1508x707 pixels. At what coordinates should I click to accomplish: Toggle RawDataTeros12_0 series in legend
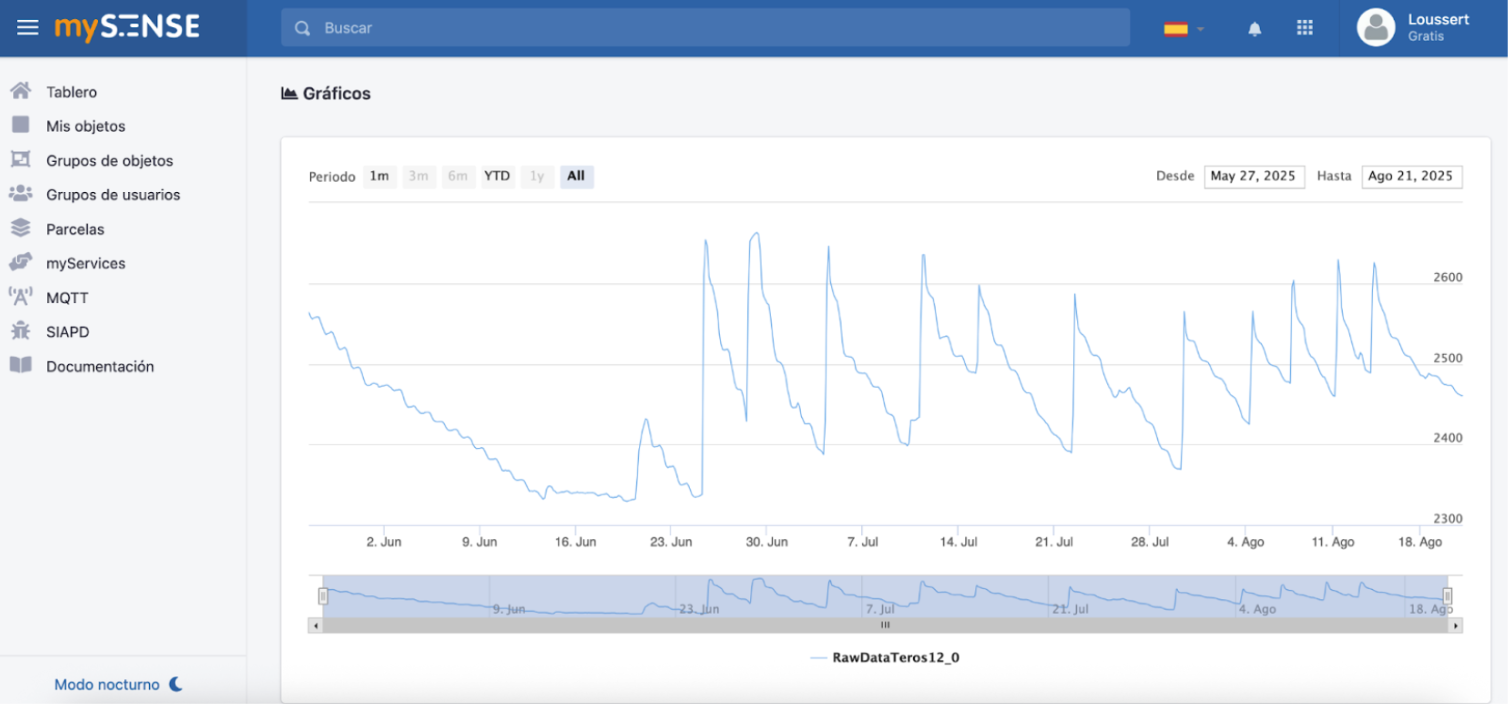[885, 658]
